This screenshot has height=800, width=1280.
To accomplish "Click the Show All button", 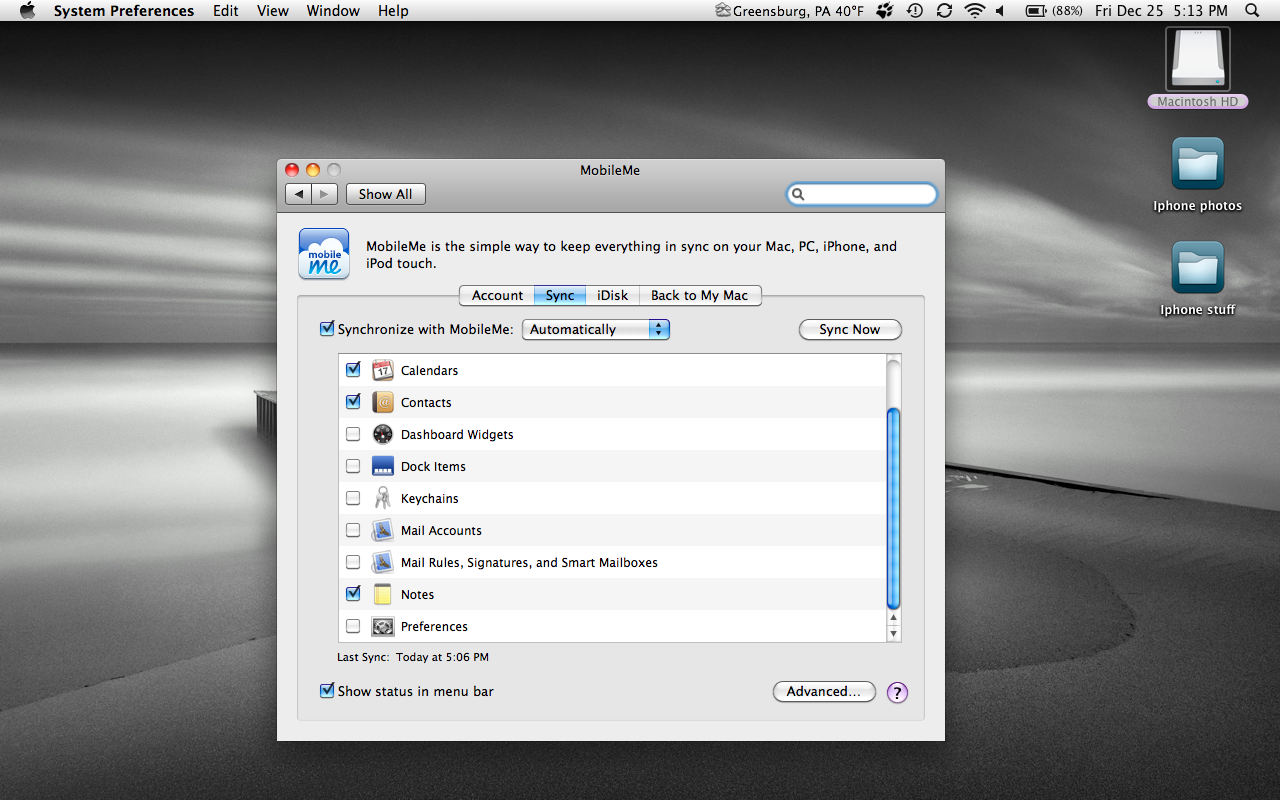I will [385, 194].
